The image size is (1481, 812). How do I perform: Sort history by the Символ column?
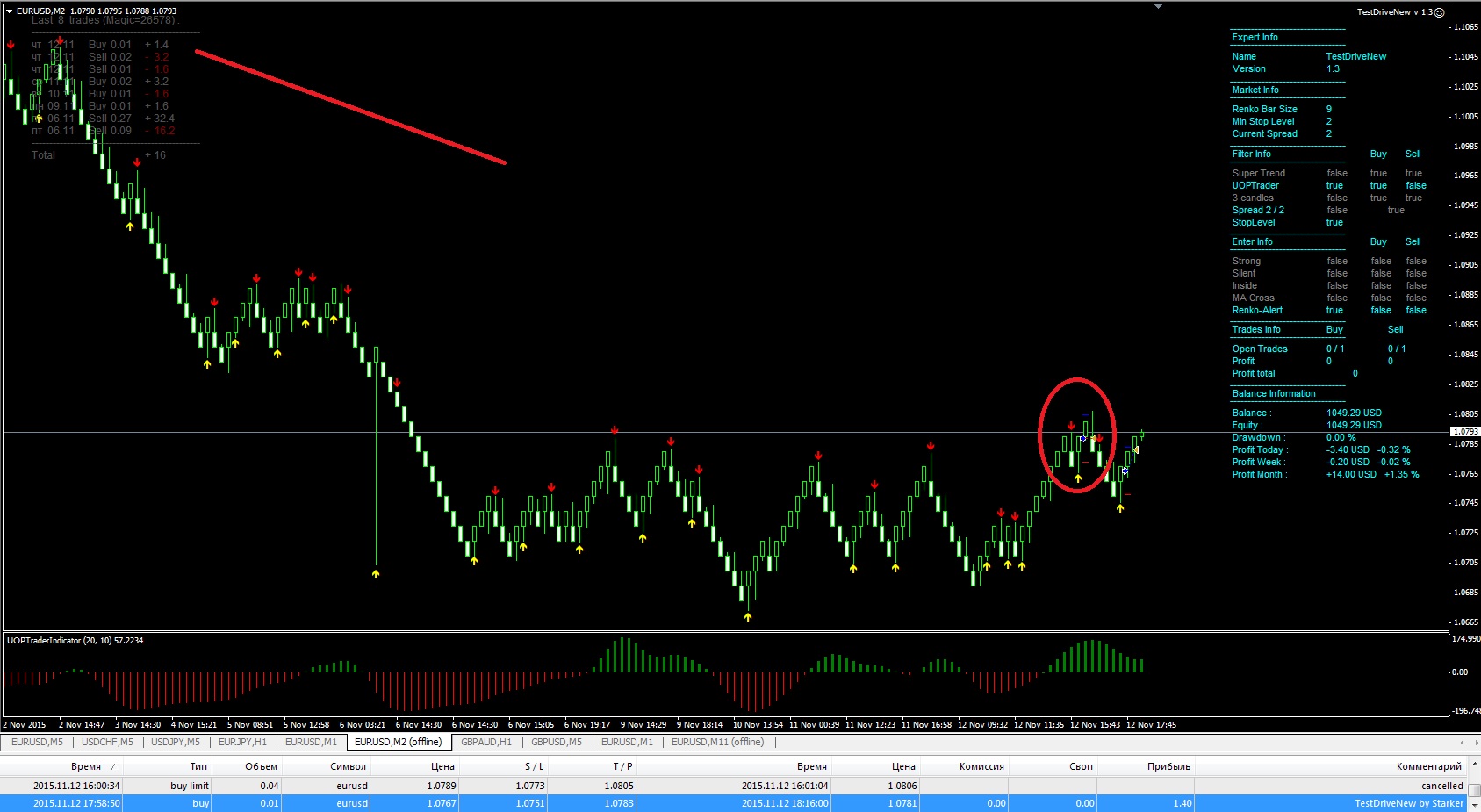tap(349, 766)
